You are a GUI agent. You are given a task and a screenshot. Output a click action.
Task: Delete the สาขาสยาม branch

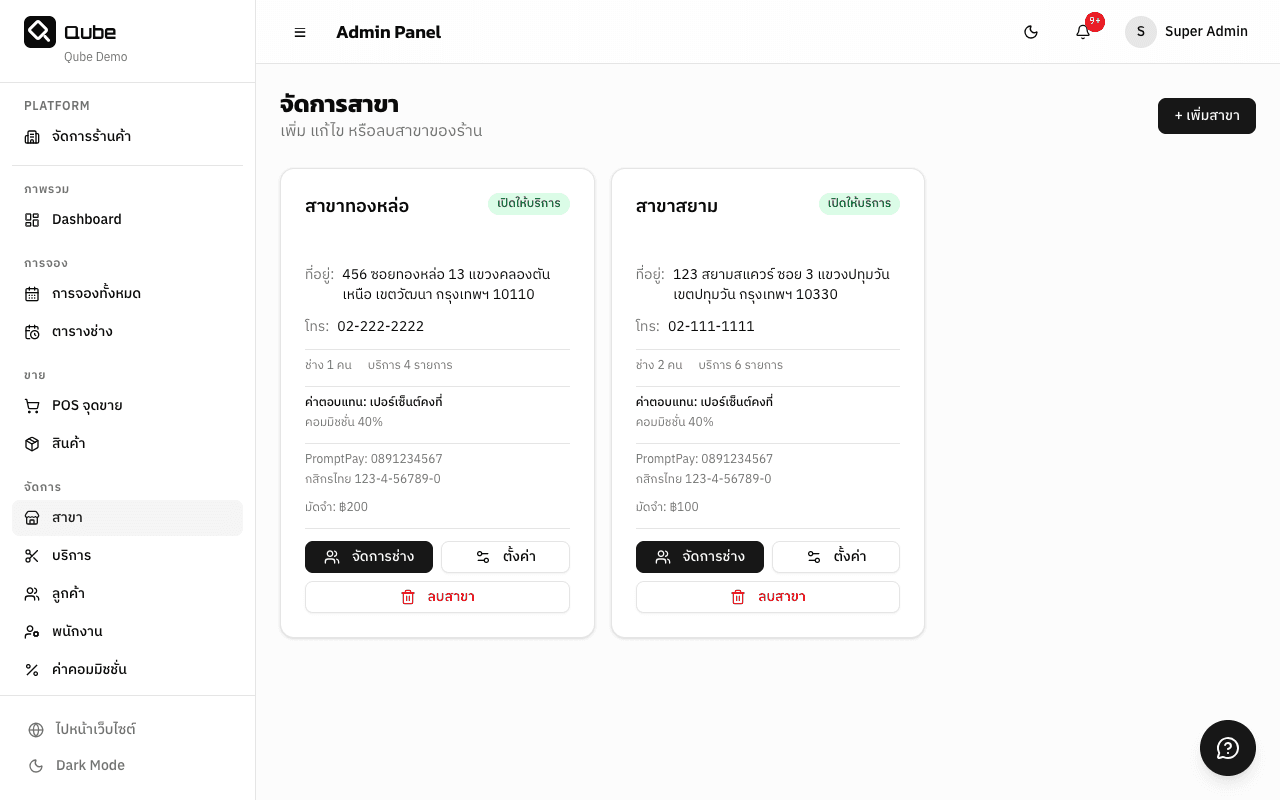(x=768, y=597)
